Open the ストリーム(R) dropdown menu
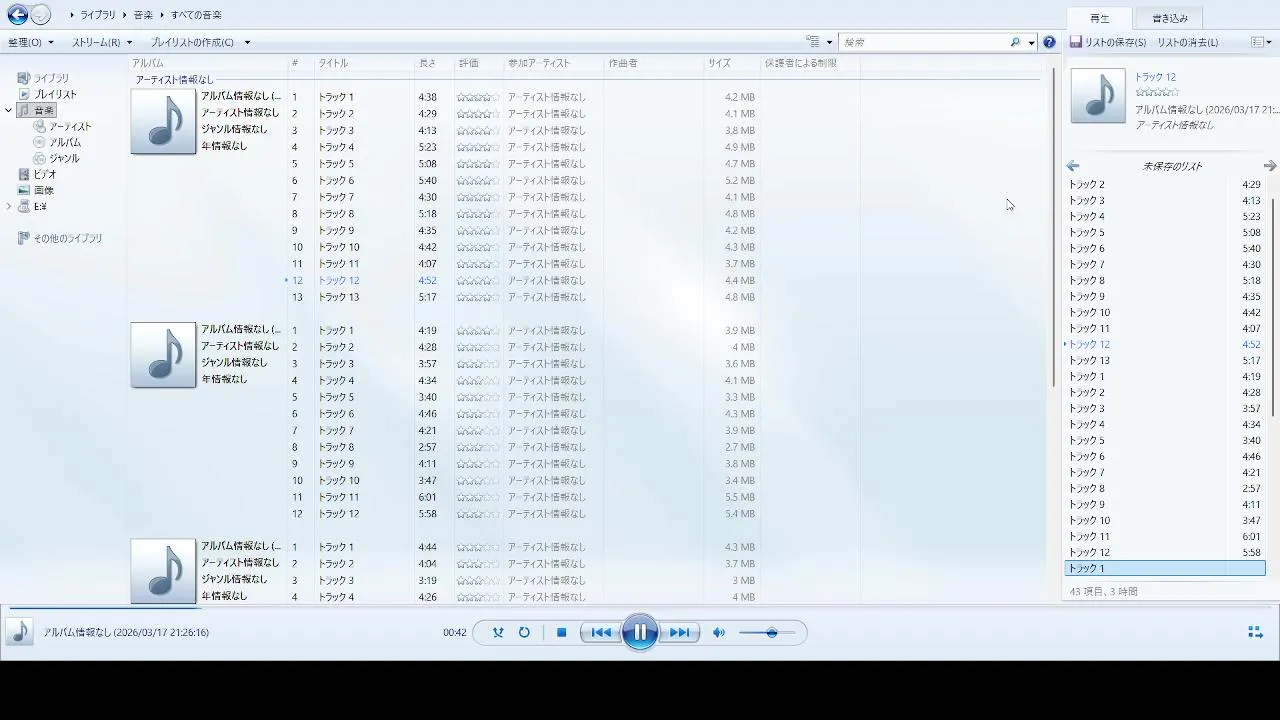 [102, 42]
